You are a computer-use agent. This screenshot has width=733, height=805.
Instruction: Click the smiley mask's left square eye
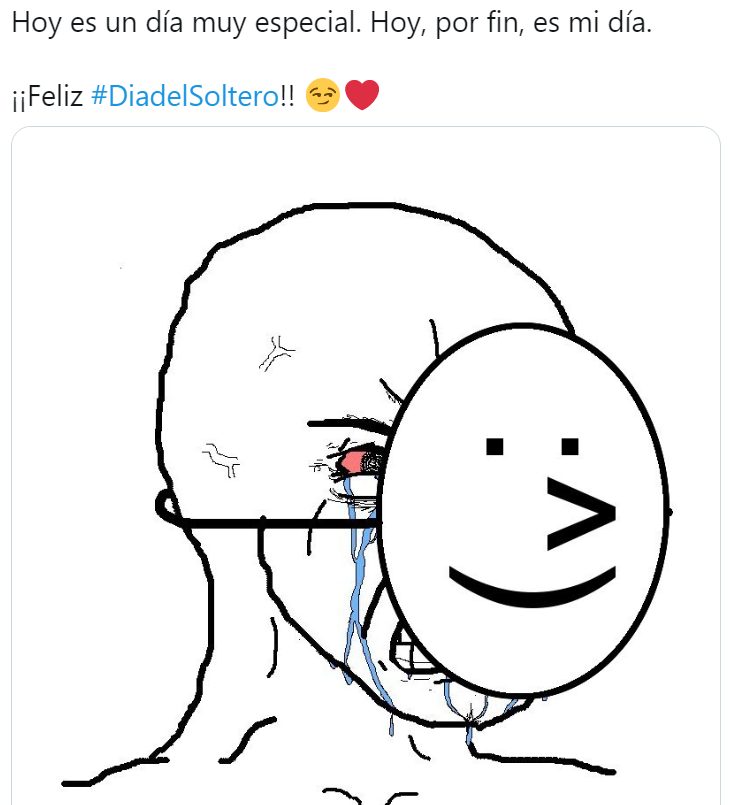click(x=495, y=446)
